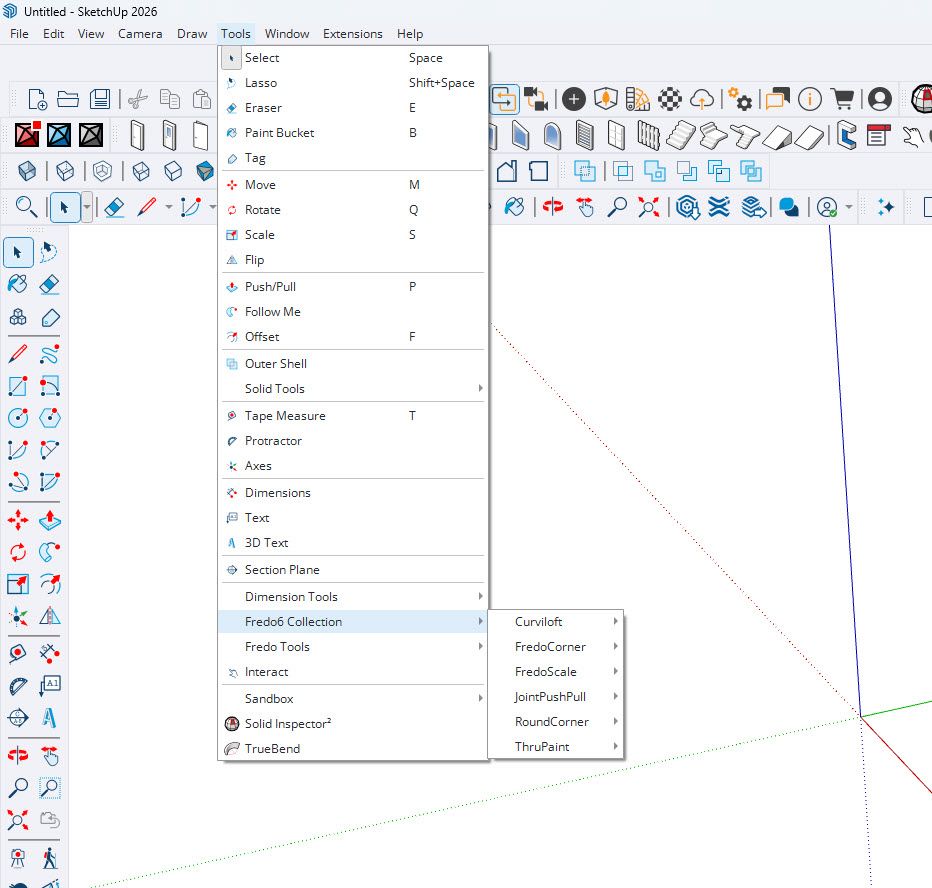Select the Rectangle tool in left tool palette
The image size is (932, 888).
coord(18,386)
